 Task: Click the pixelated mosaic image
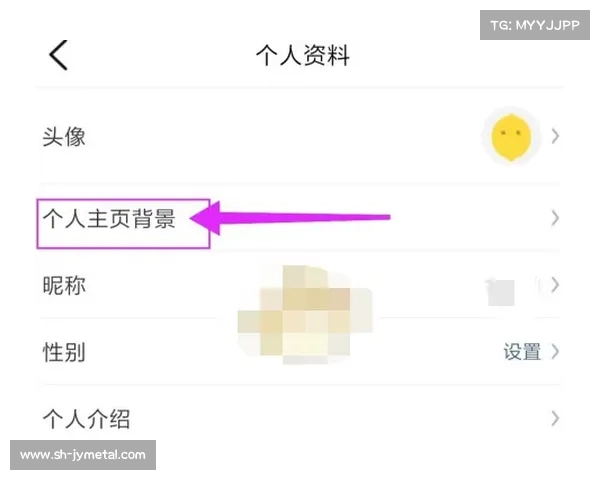(x=305, y=314)
